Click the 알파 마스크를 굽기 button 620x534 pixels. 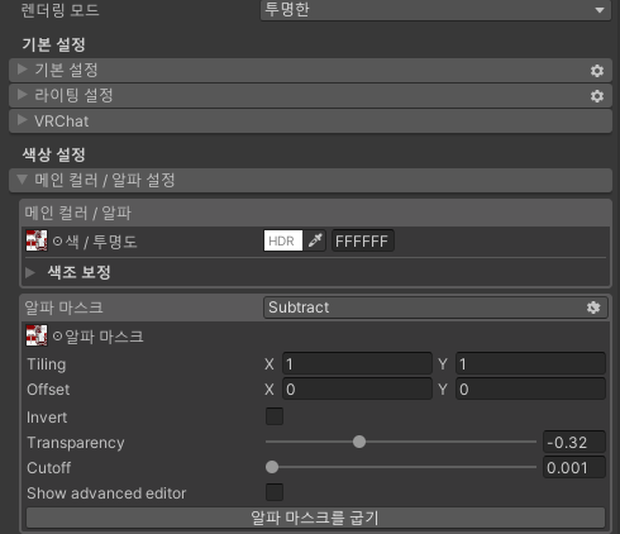click(316, 517)
